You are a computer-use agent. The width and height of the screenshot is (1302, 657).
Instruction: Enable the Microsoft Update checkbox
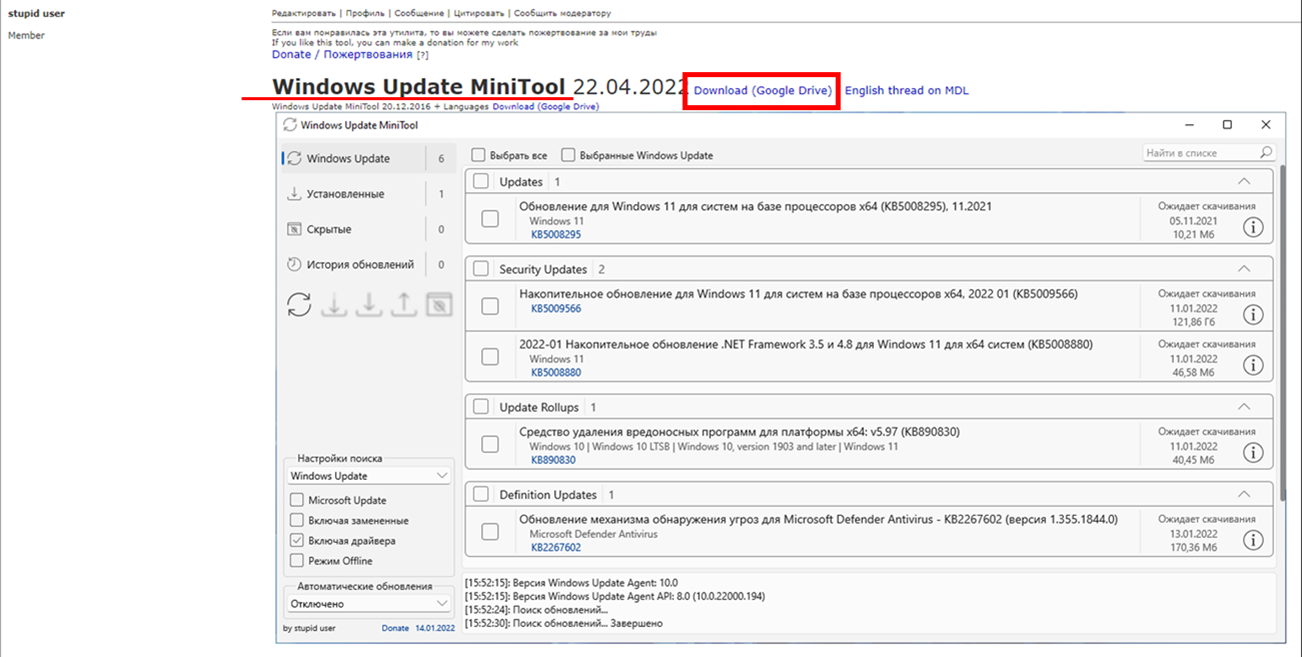tap(296, 500)
